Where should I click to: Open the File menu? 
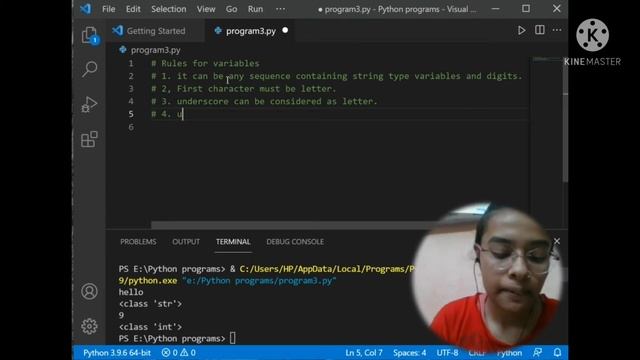pyautogui.click(x=109, y=9)
